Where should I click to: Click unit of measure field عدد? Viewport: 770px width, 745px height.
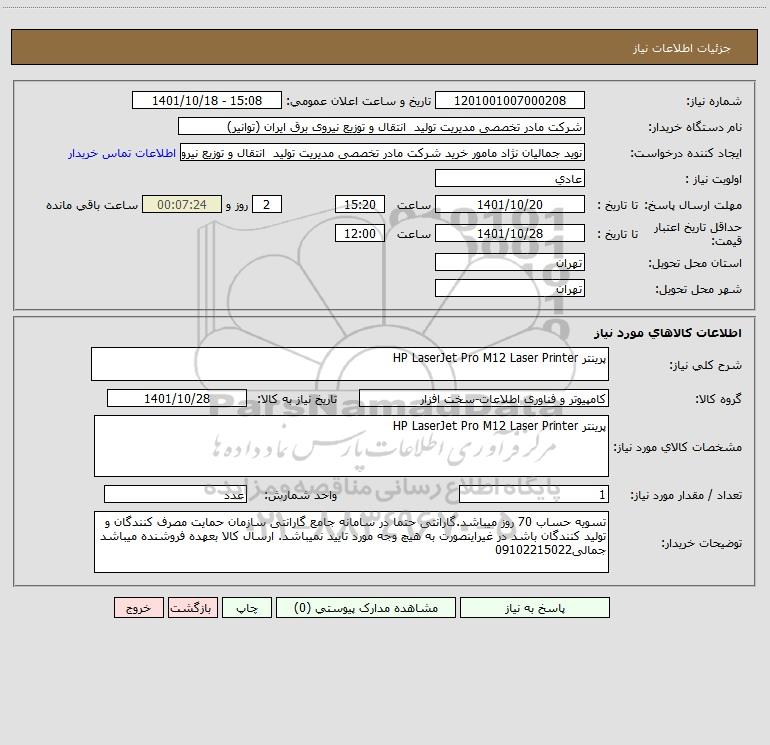(175, 494)
